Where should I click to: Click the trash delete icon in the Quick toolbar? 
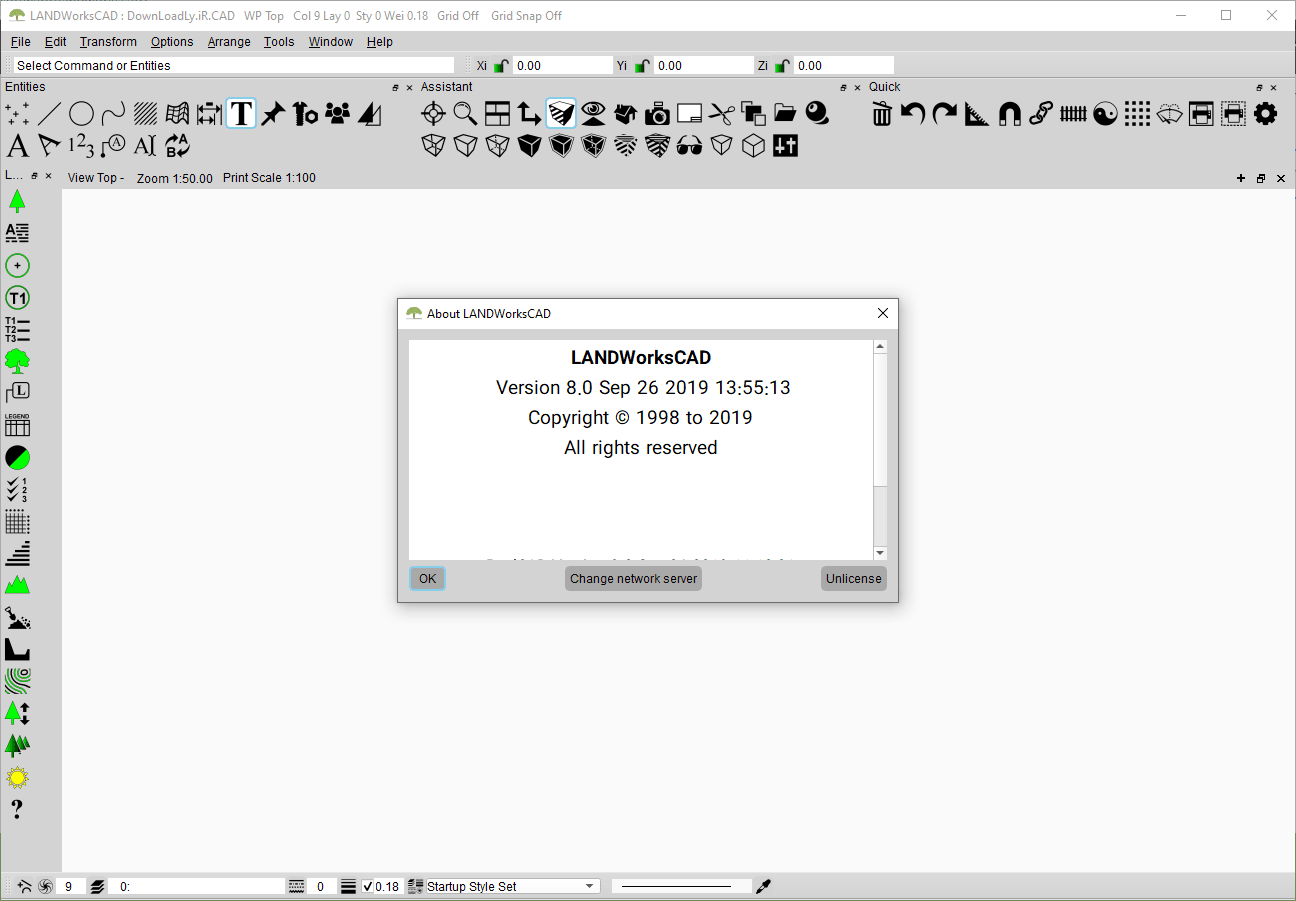click(881, 113)
